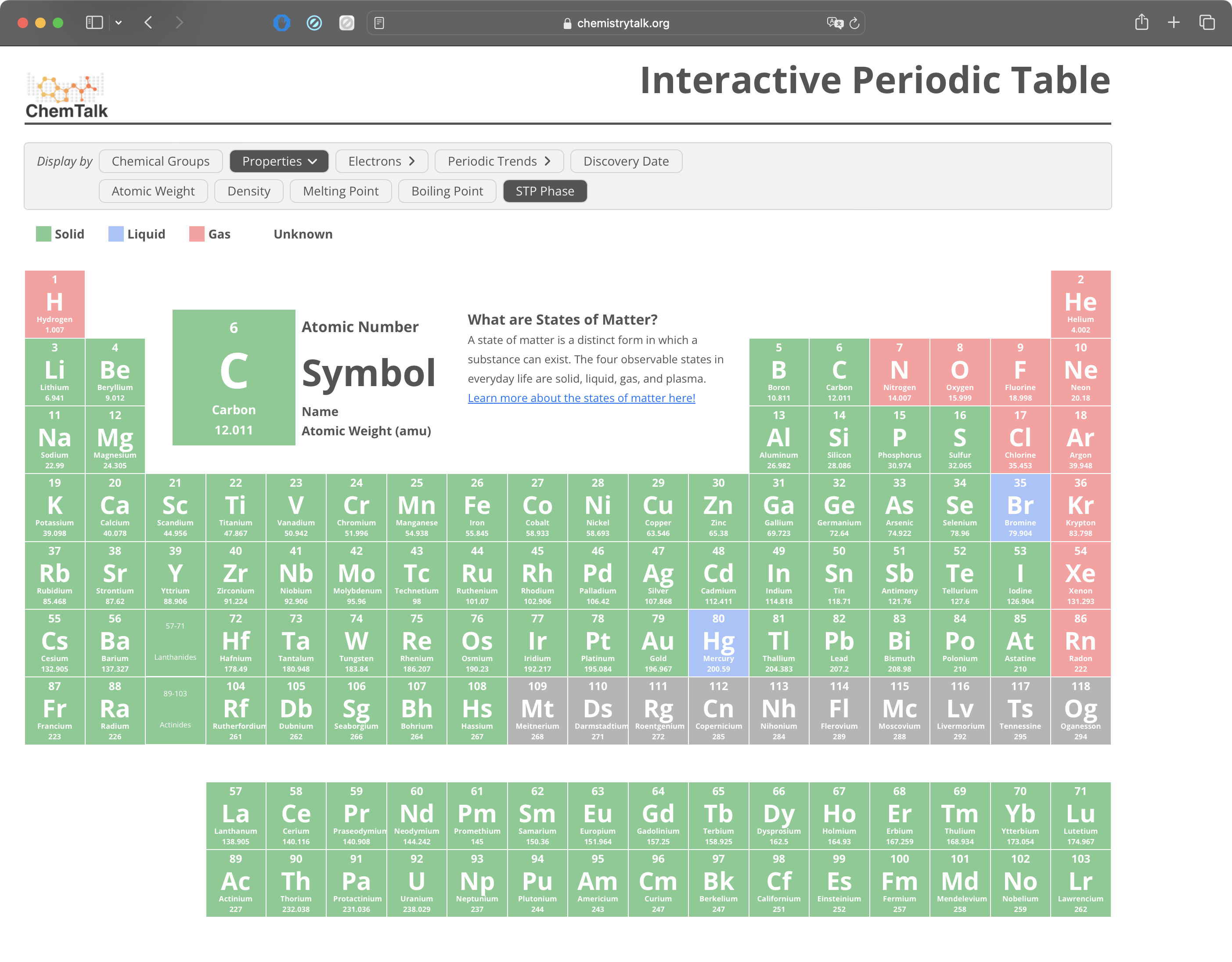Select the Oganesson element tile

coord(1080,711)
